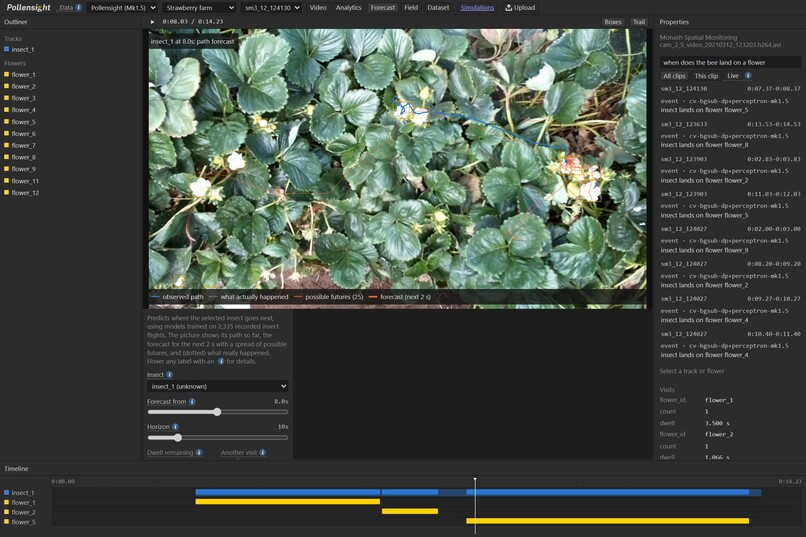Click the yellow icon of flower_4 in Outliner
Viewport: 806px width, 537px height.
coord(7,110)
